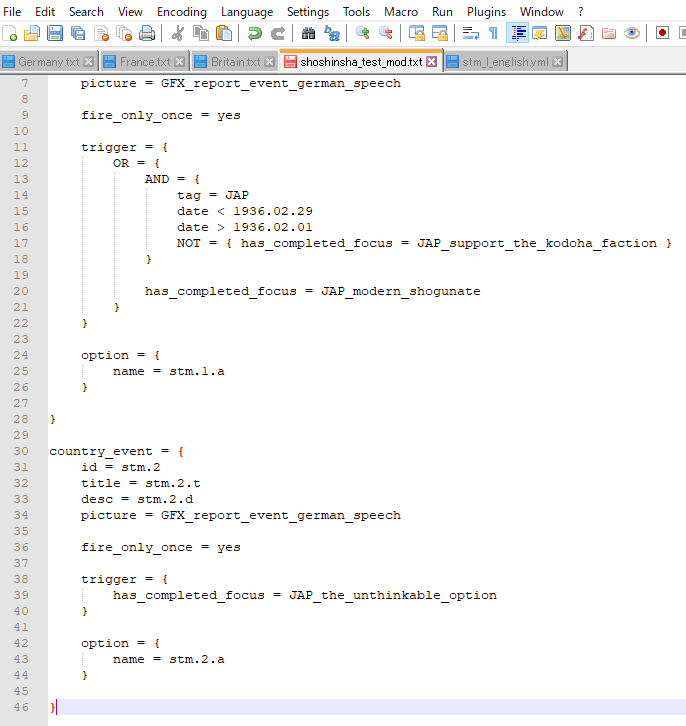Open the Edit menu
This screenshot has width=686, height=726.
(x=45, y=12)
